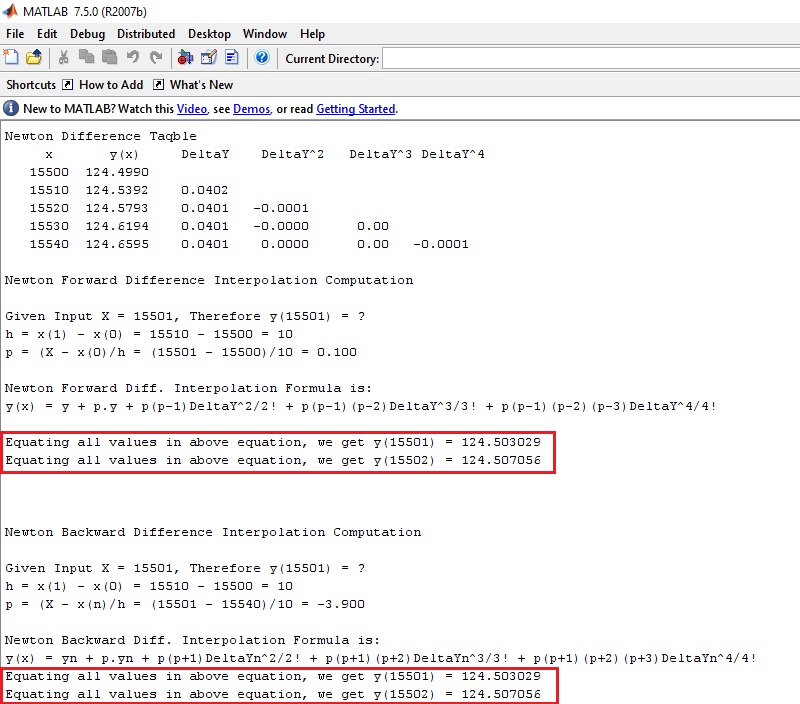Launch Simulink from the toolbar icon
Image resolution: width=800 pixels, height=704 pixels.
tap(185, 58)
